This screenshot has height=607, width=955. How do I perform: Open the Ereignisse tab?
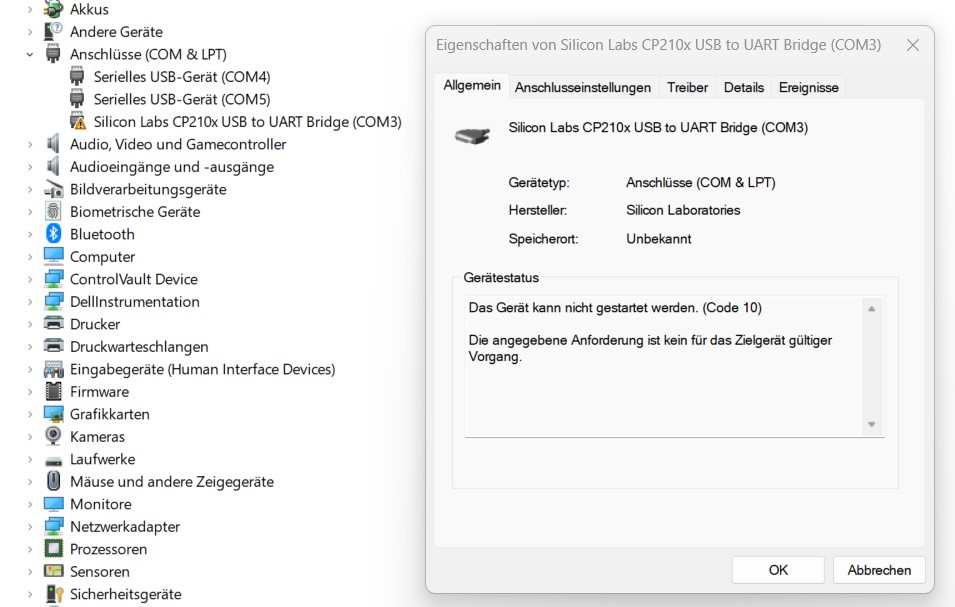tap(808, 88)
